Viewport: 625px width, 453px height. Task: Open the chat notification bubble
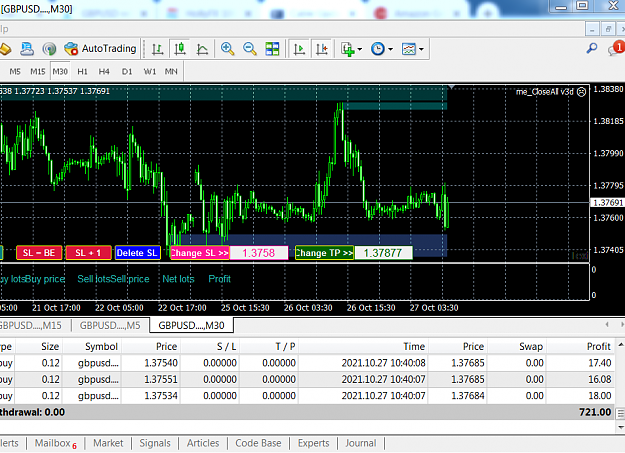615,49
